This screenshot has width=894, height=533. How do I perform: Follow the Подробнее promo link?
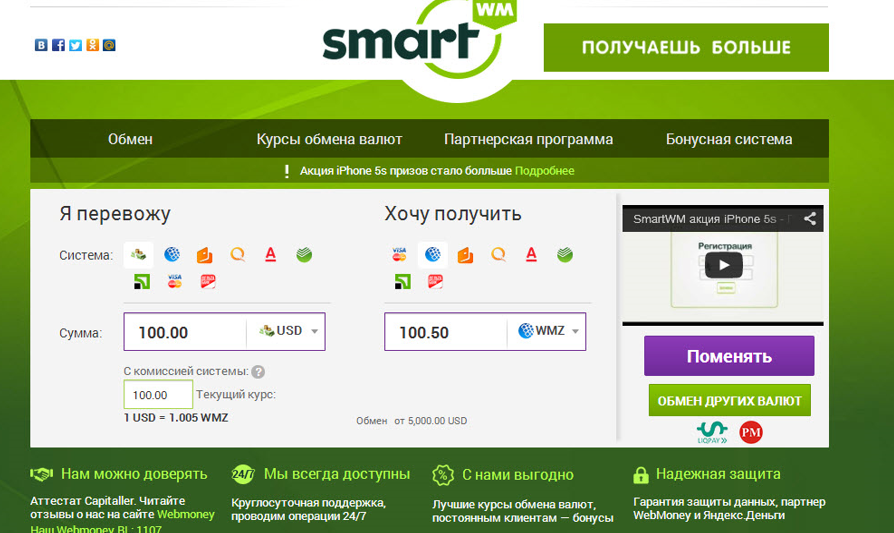click(544, 171)
